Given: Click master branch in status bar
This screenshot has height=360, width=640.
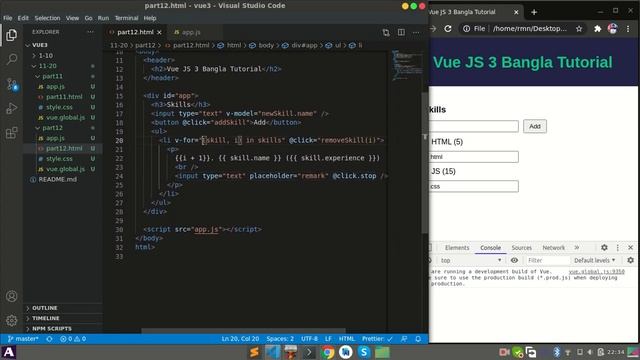Looking at the screenshot, I should coord(23,339).
